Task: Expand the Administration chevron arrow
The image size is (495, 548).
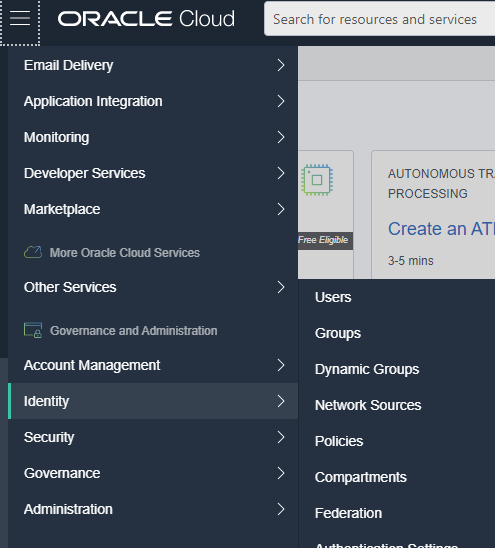Action: [x=281, y=509]
